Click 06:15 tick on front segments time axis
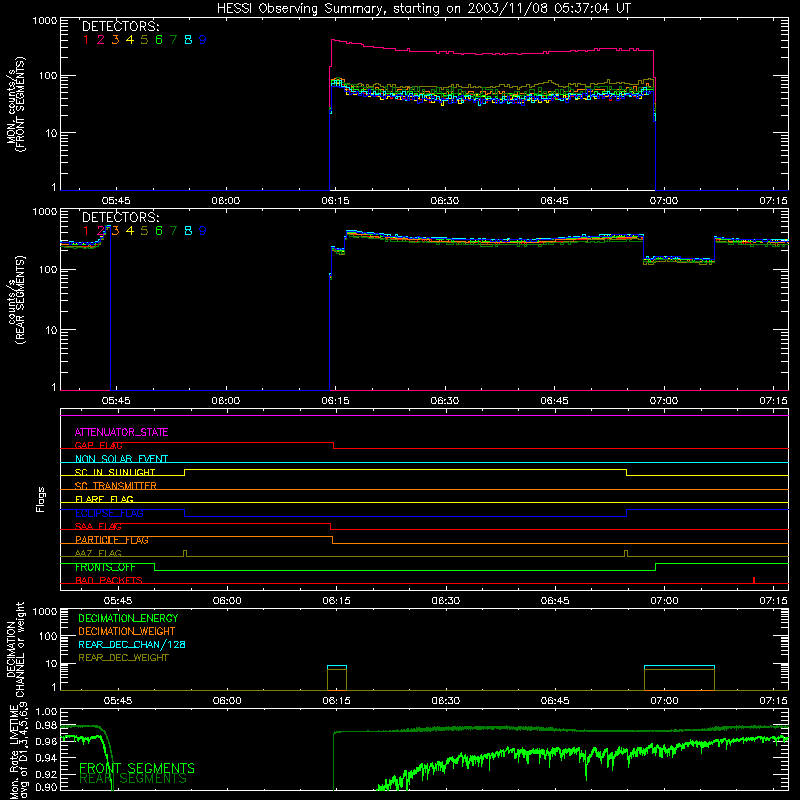Screen dimensions: 800x800 335,201
